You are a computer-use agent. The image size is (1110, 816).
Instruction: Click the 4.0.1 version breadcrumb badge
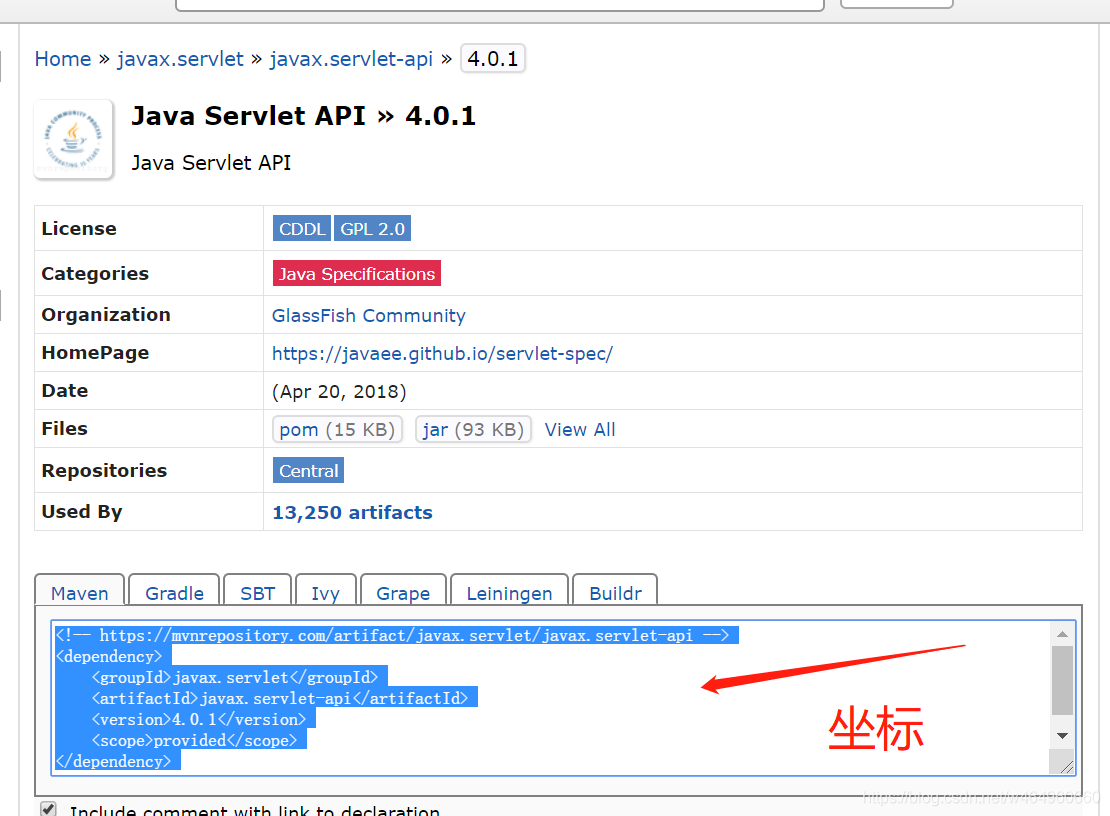pyautogui.click(x=493, y=58)
